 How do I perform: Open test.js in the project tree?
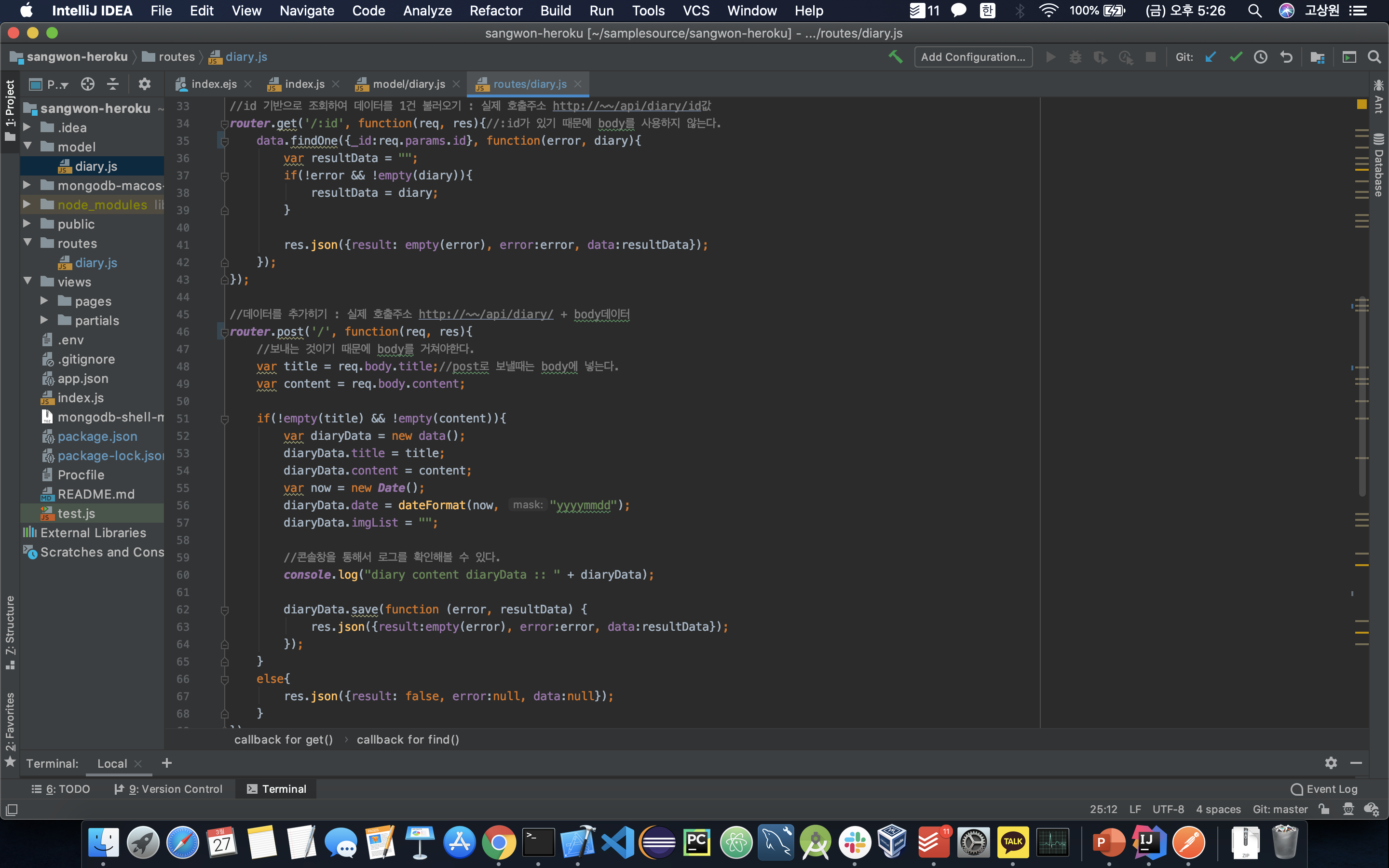tap(76, 513)
